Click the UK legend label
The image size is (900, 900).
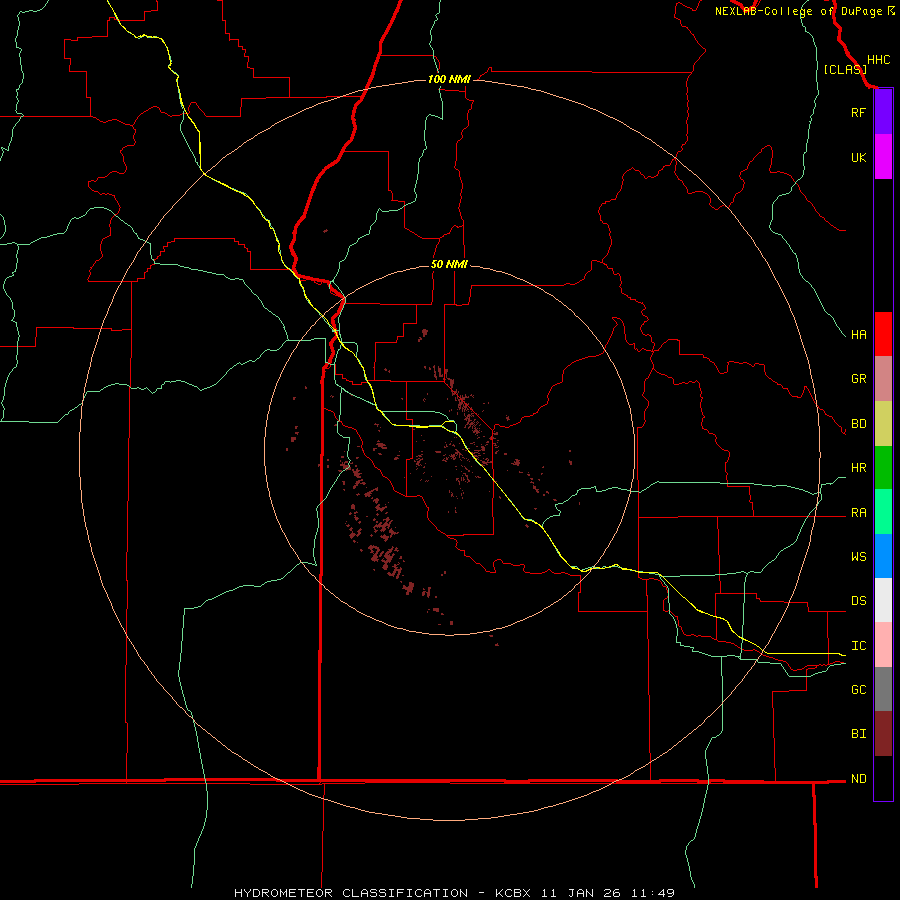click(858, 158)
